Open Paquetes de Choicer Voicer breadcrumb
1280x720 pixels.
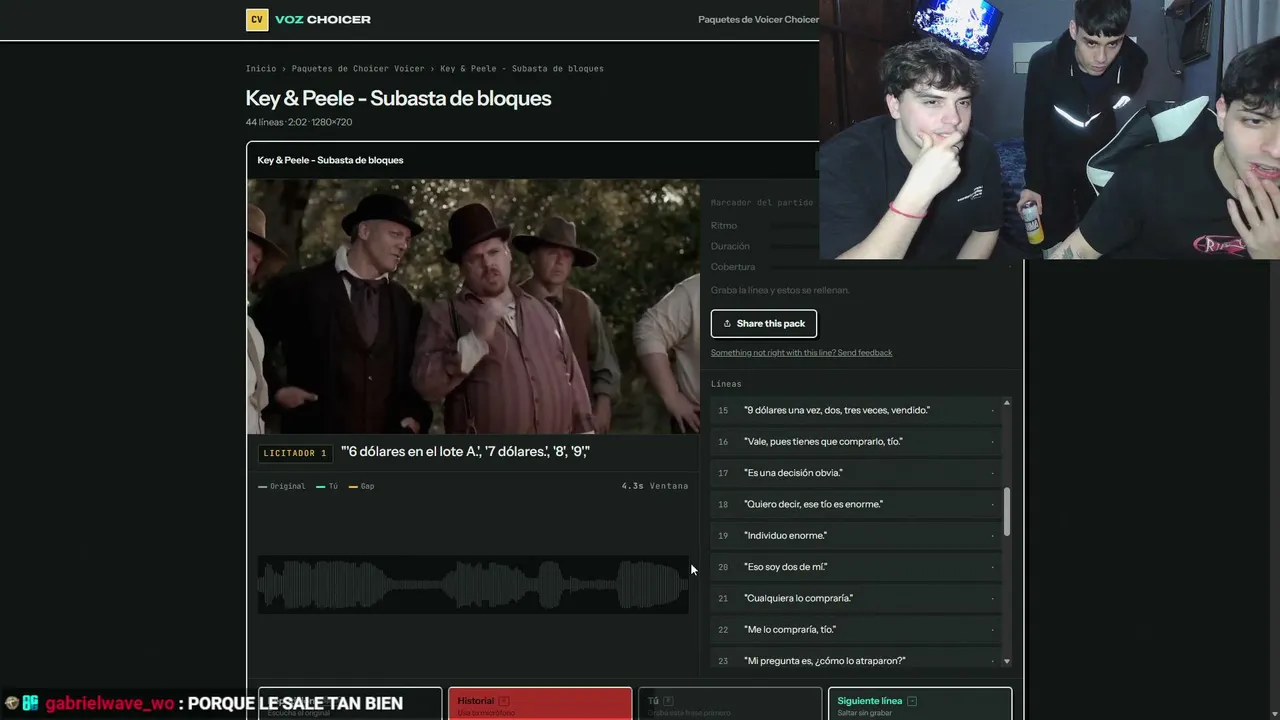[358, 69]
